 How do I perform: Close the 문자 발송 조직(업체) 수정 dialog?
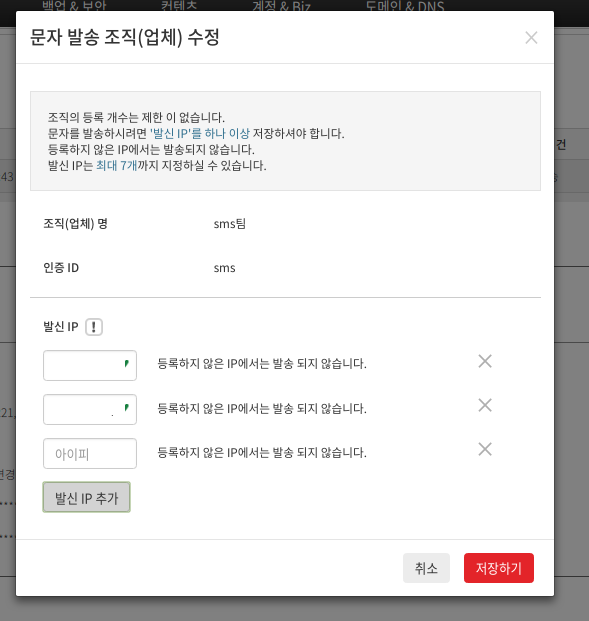[531, 38]
